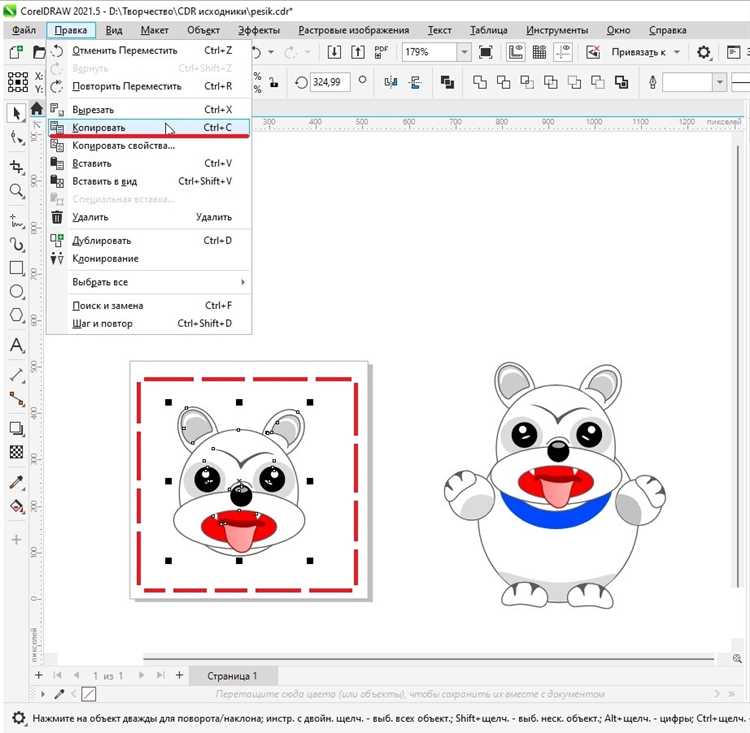Select the Pick (arrow) tool
750x733 pixels.
16,113
